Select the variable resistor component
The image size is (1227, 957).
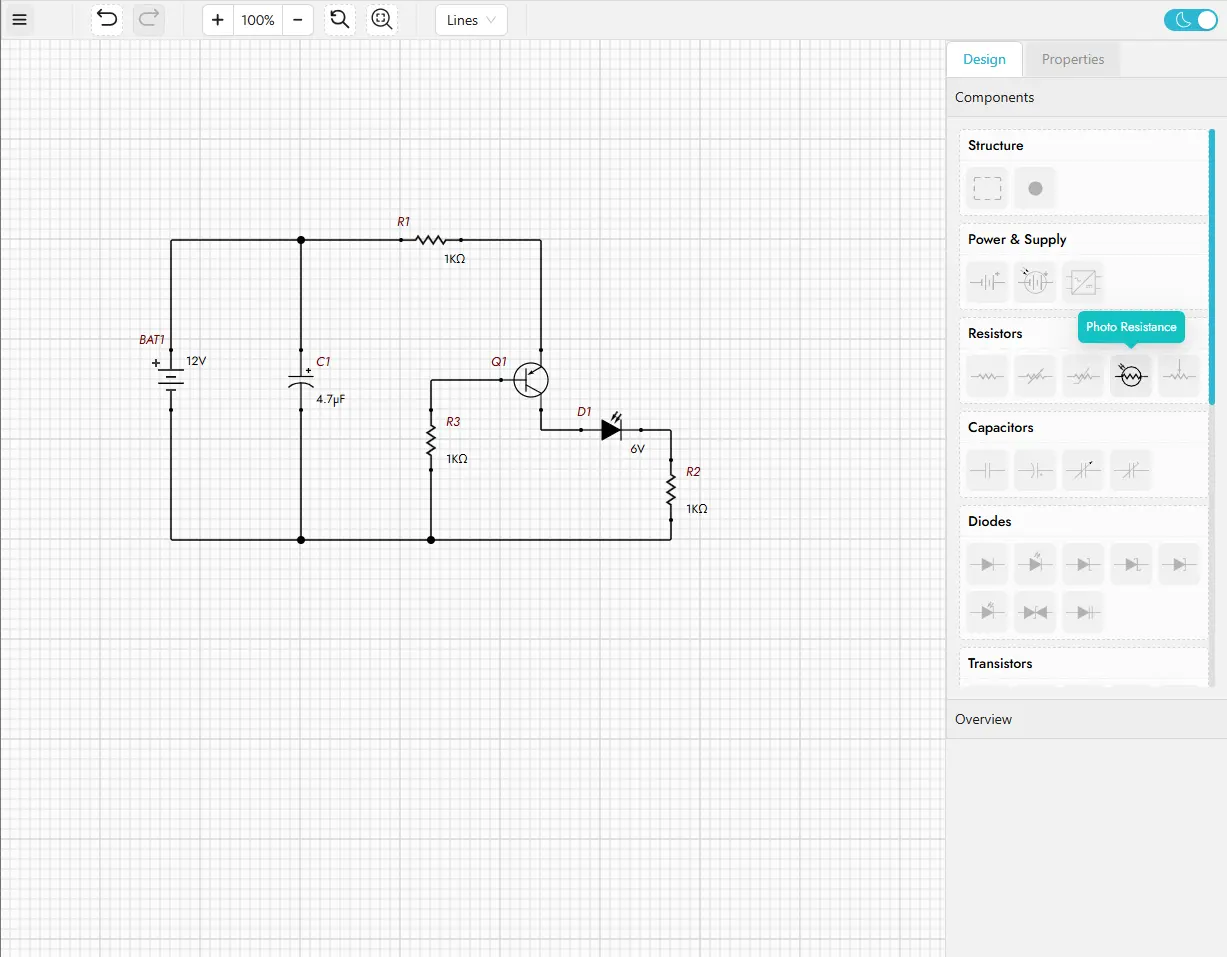click(x=1035, y=376)
